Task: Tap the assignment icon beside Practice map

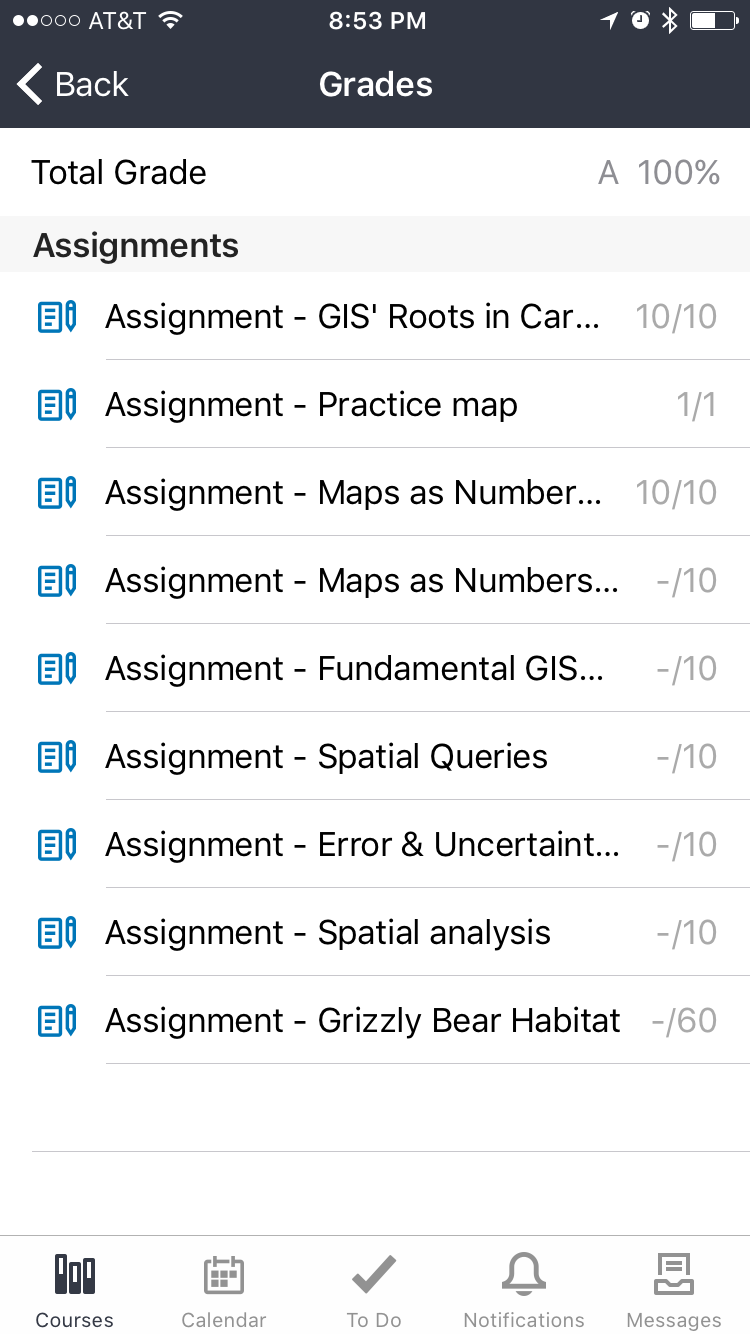Action: (57, 405)
